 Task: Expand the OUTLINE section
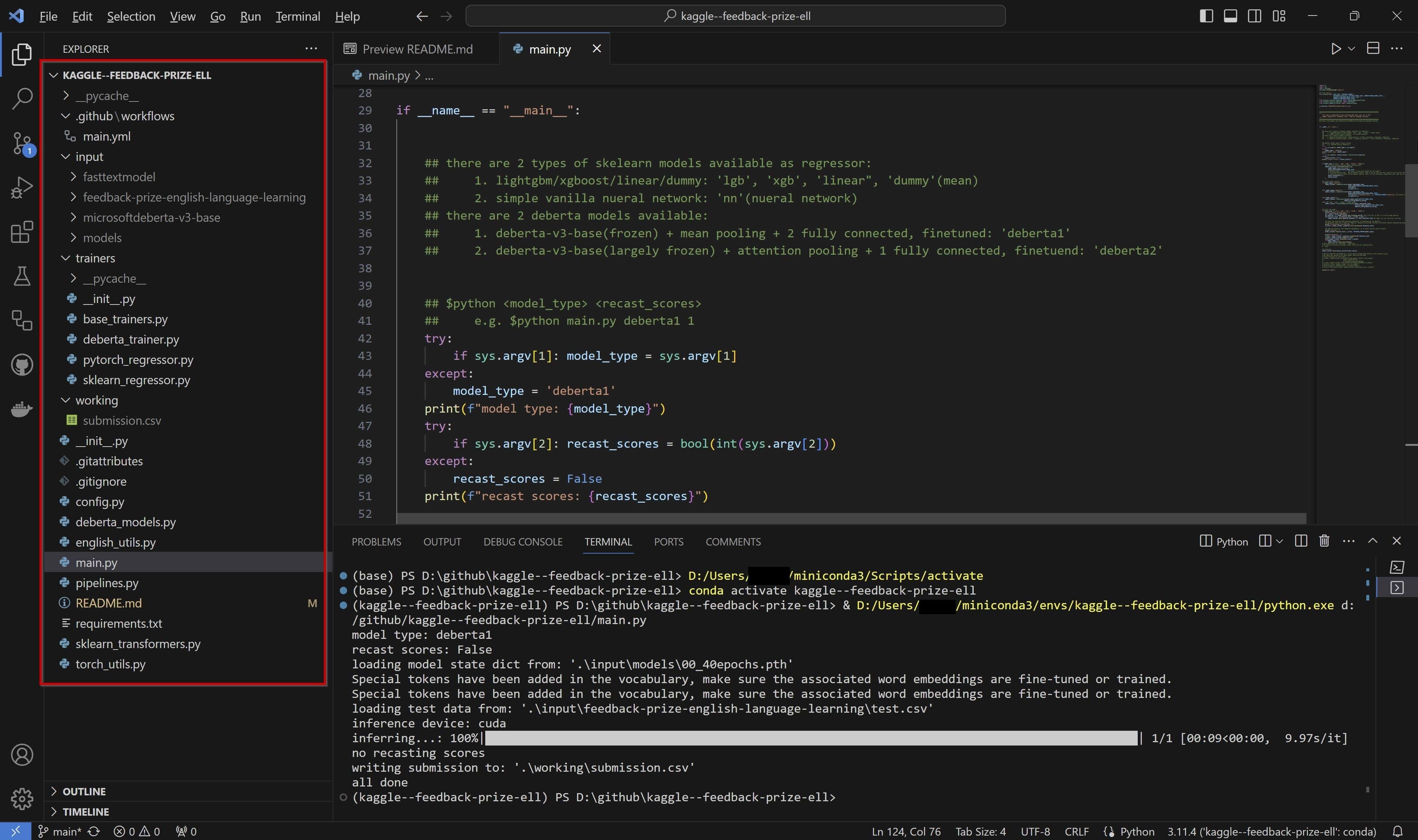click(84, 791)
